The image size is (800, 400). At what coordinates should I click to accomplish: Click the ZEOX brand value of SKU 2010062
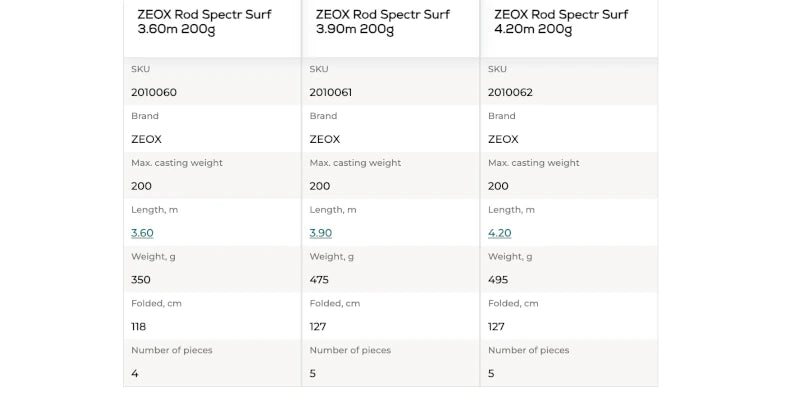pyautogui.click(x=503, y=140)
